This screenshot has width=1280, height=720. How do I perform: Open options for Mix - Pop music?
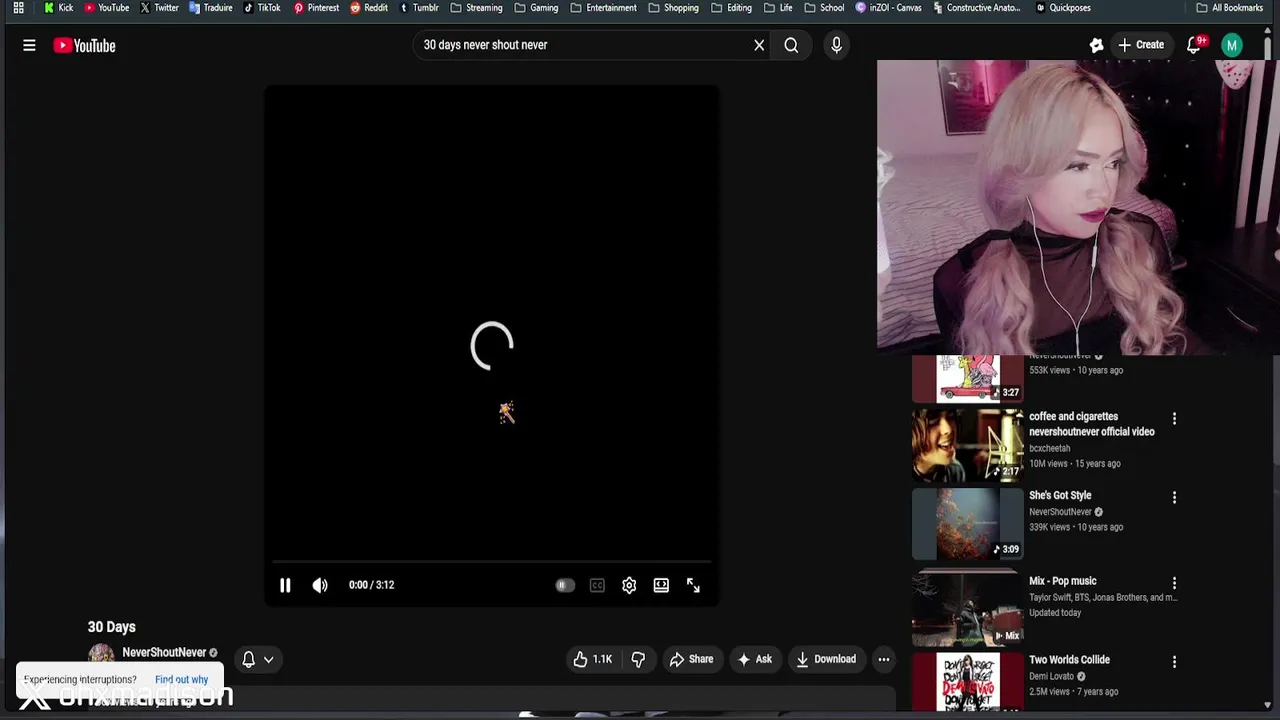[1174, 583]
